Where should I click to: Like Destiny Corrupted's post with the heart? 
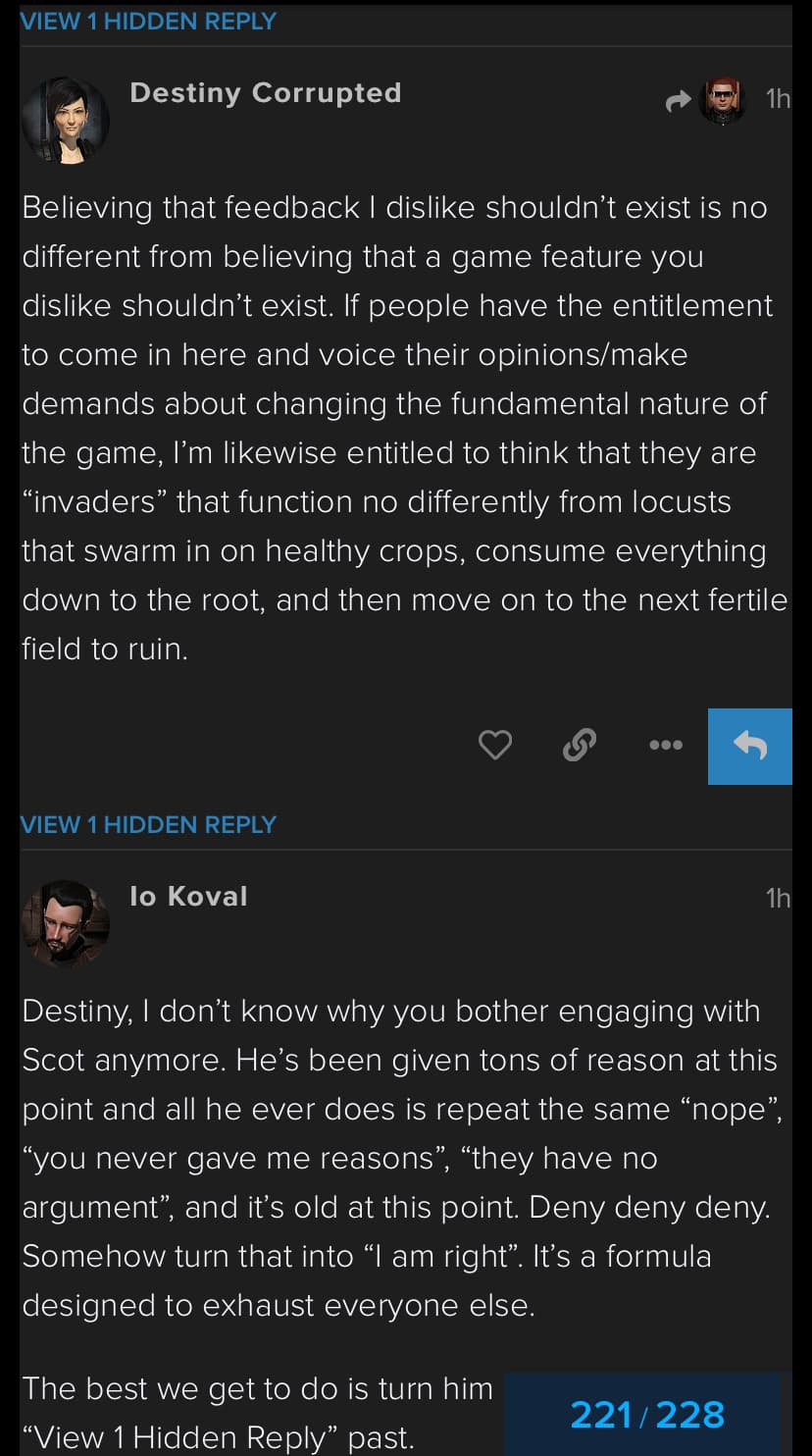[495, 747]
